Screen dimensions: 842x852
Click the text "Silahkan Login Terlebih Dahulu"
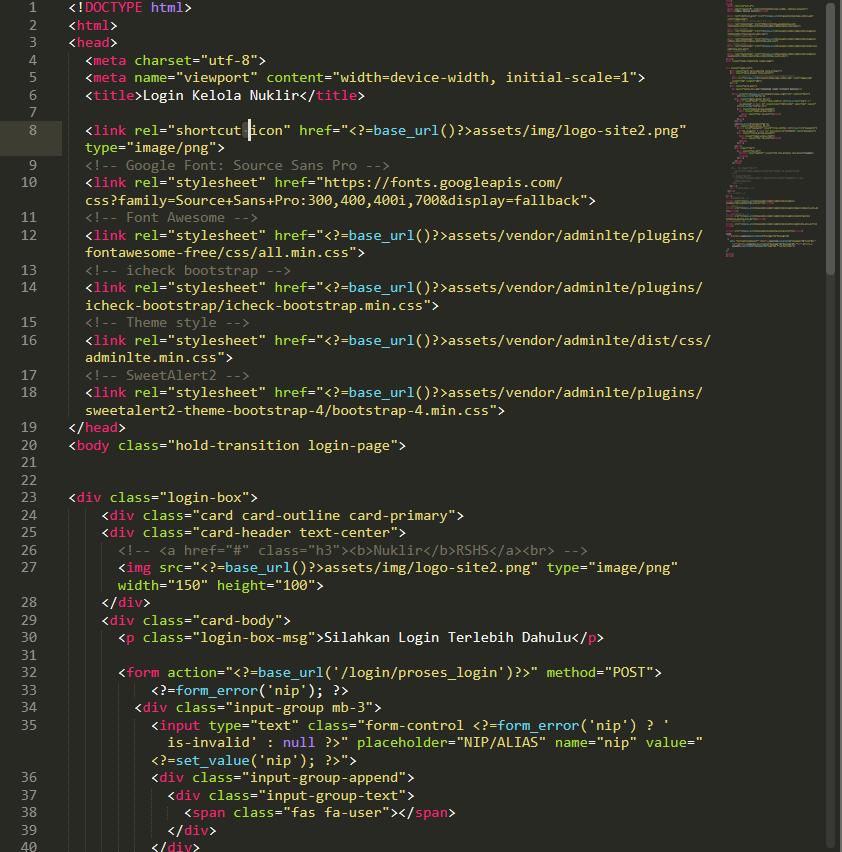pos(448,637)
